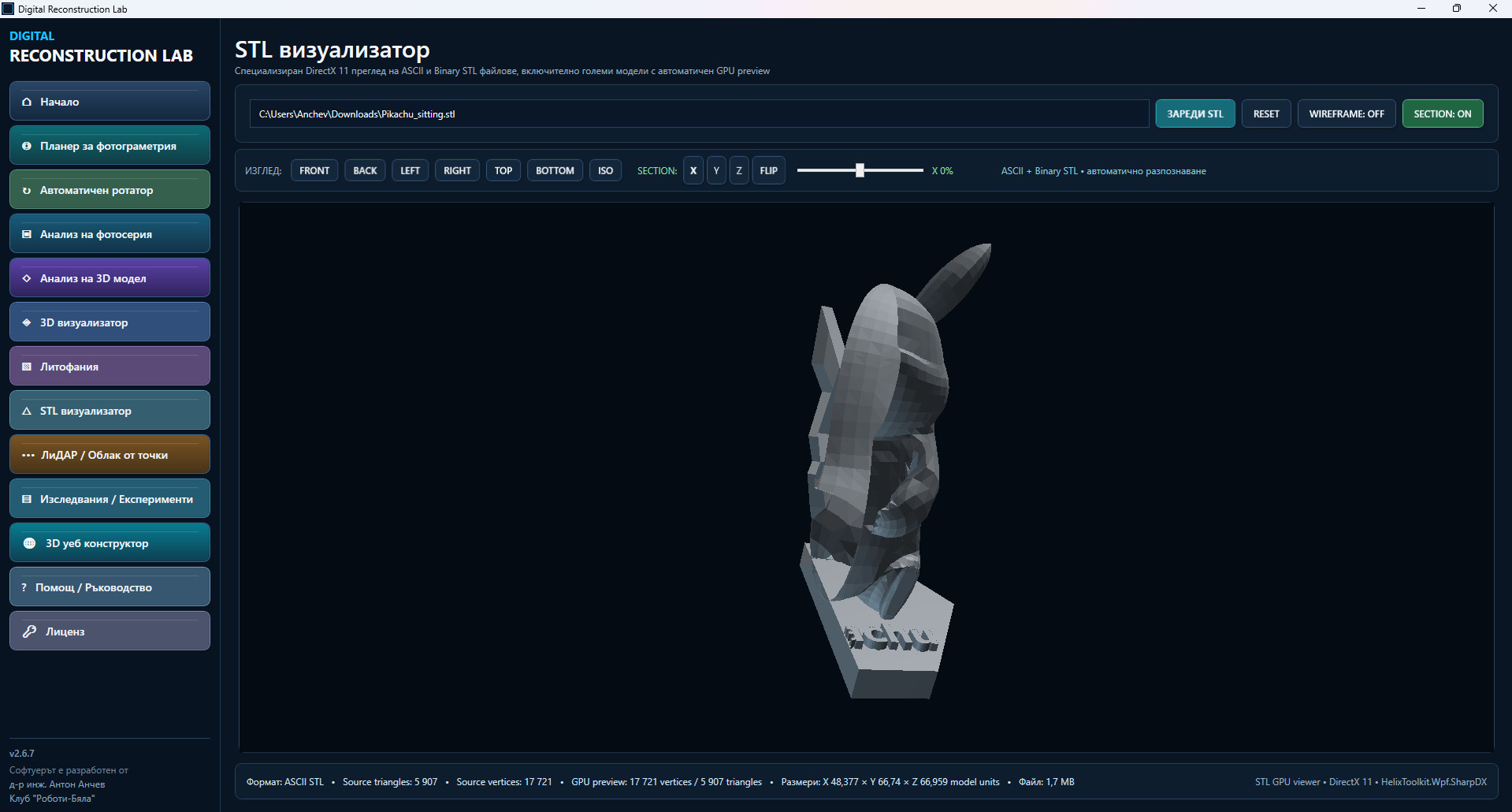Switch to FRONT view
1512x812 pixels.
pyautogui.click(x=314, y=170)
